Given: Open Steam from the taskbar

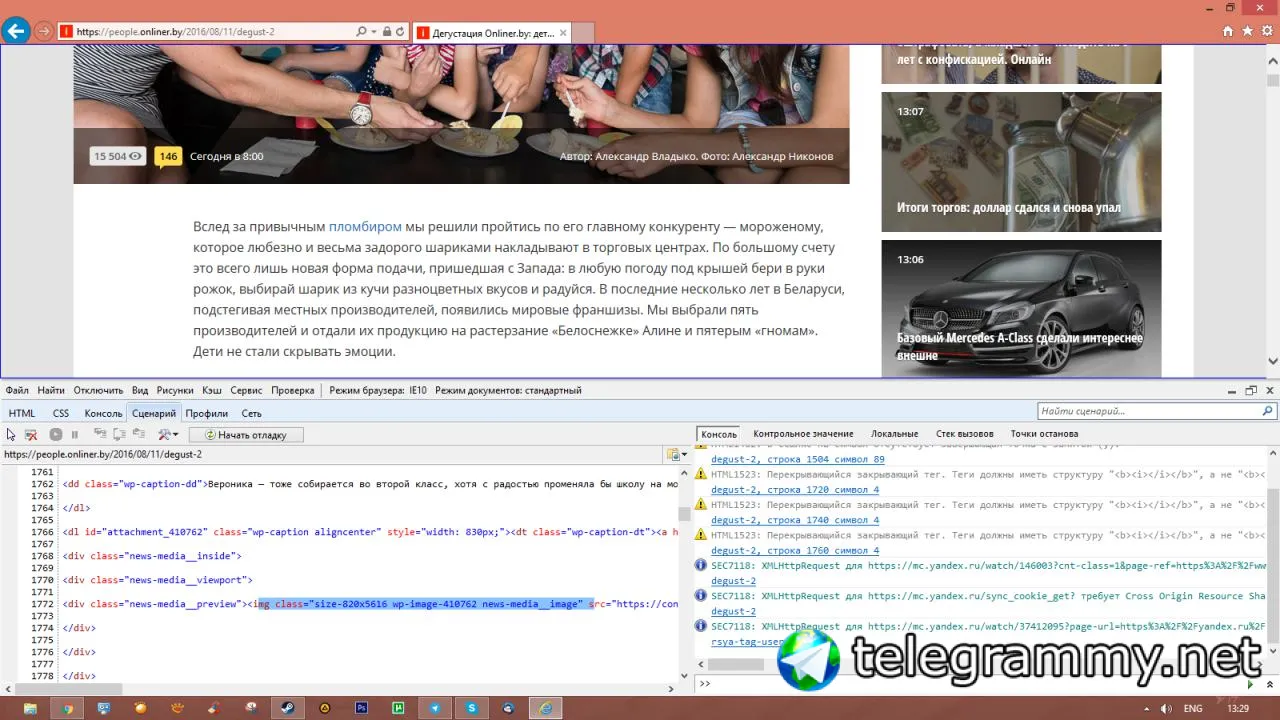Looking at the screenshot, I should [287, 708].
